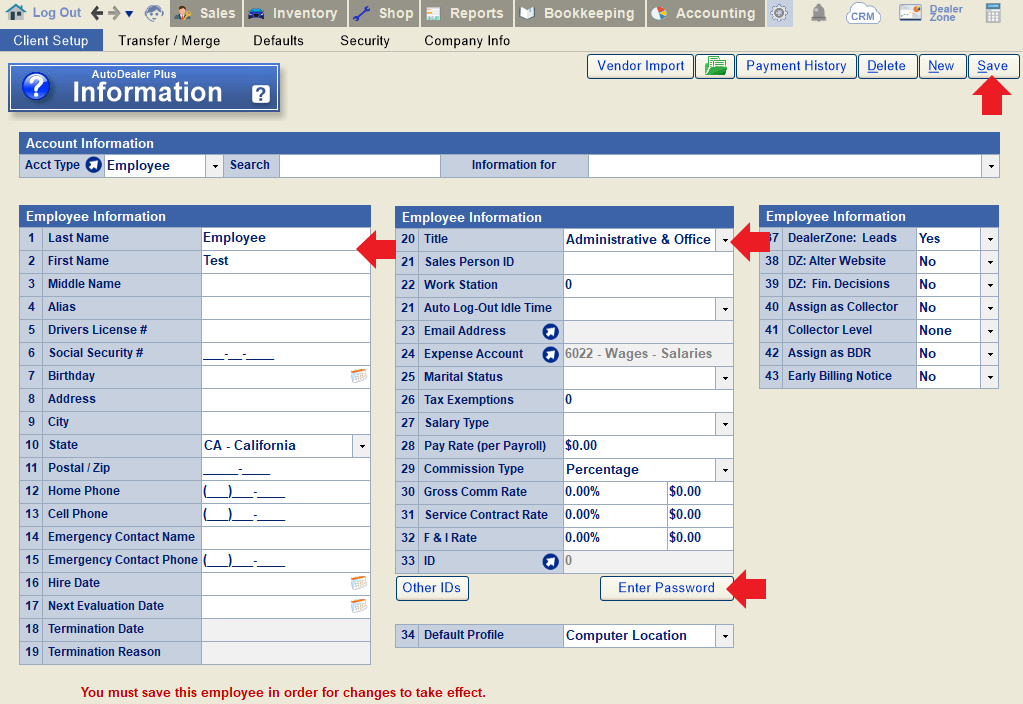
Task: Click the Acct Type lookup arrow icon
Action: 94,165
